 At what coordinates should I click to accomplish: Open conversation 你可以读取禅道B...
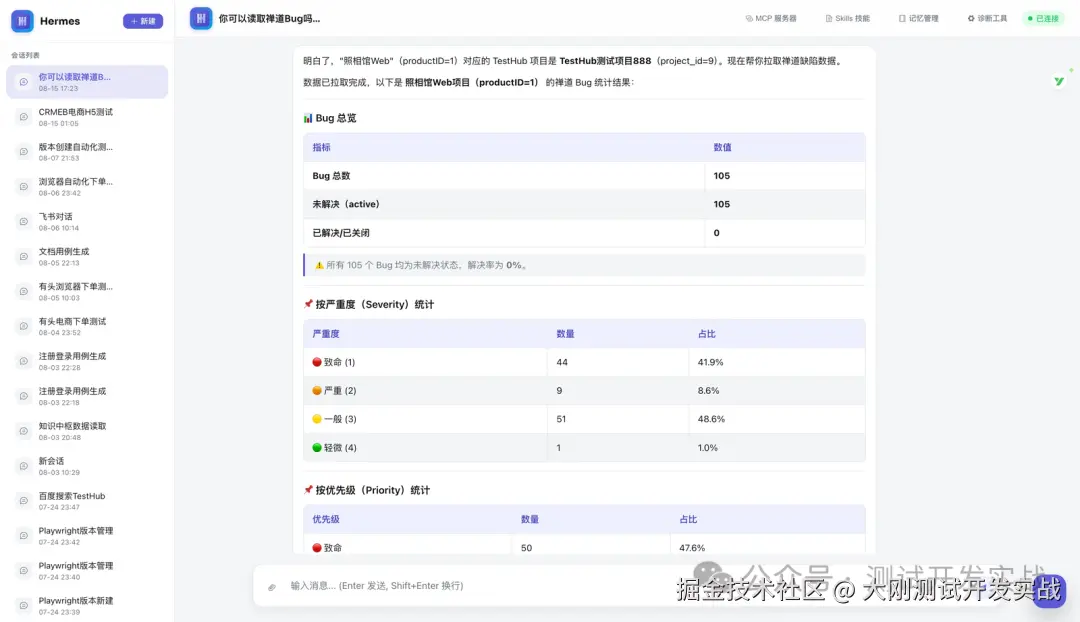[87, 82]
